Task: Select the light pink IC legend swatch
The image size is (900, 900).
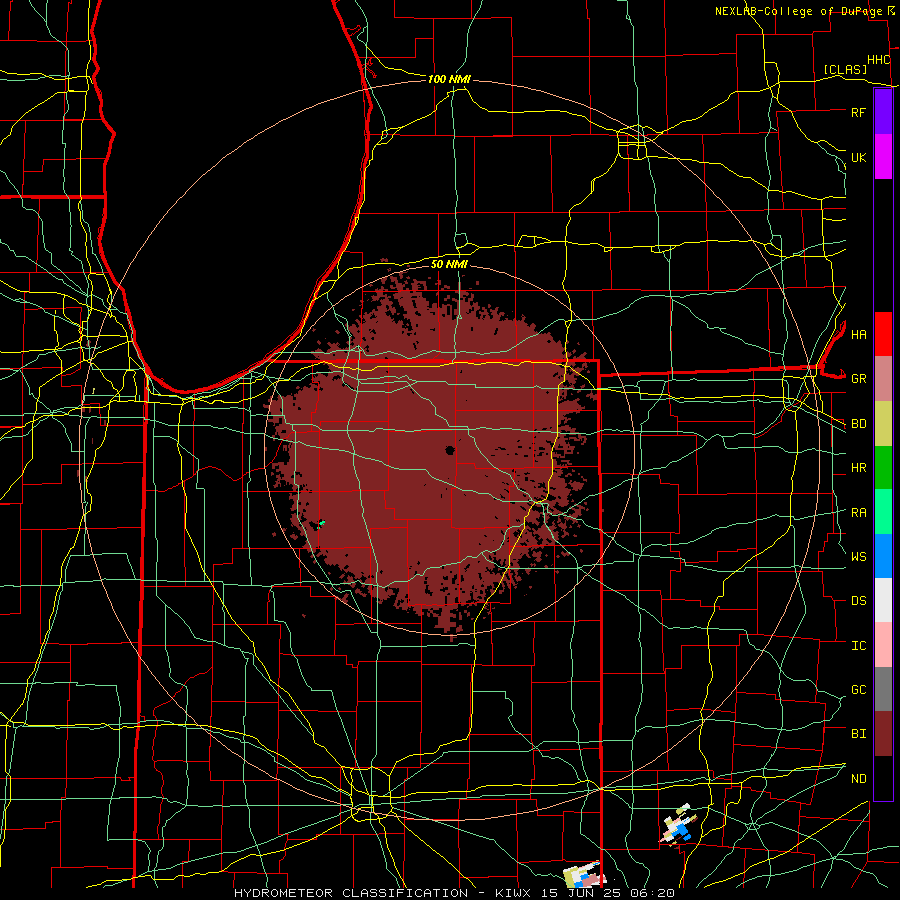Action: click(883, 645)
